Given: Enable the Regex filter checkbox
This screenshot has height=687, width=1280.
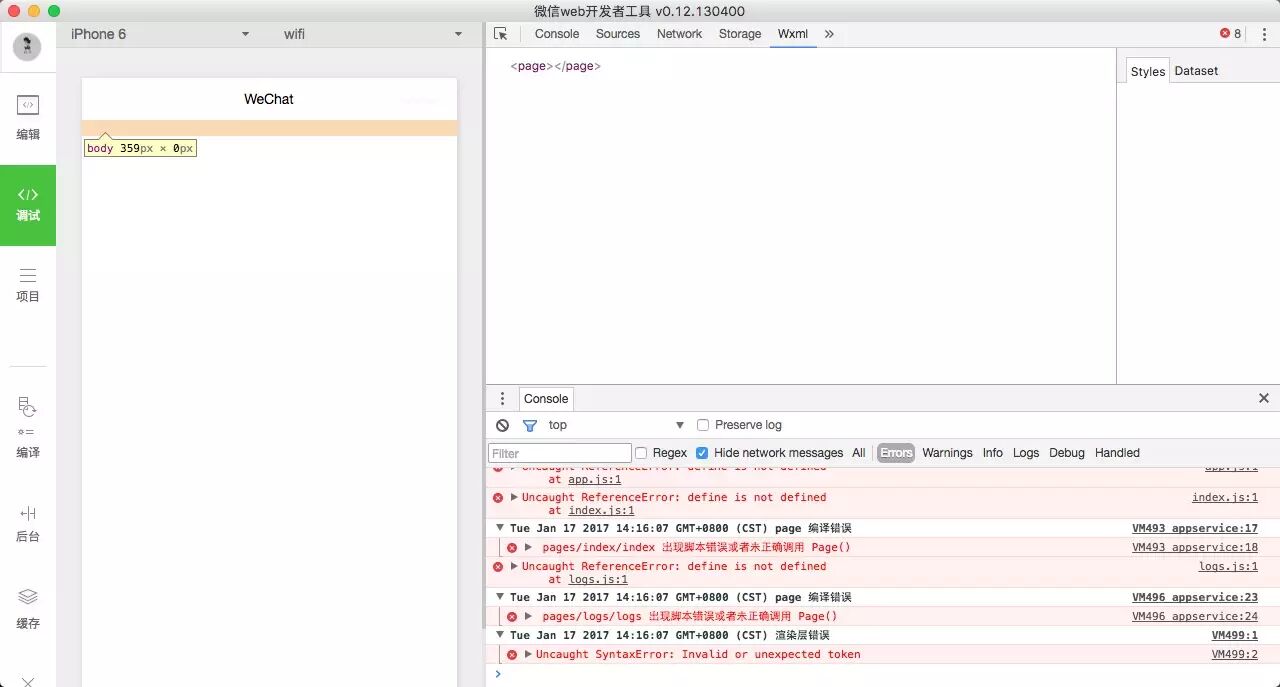Looking at the screenshot, I should pos(641,453).
